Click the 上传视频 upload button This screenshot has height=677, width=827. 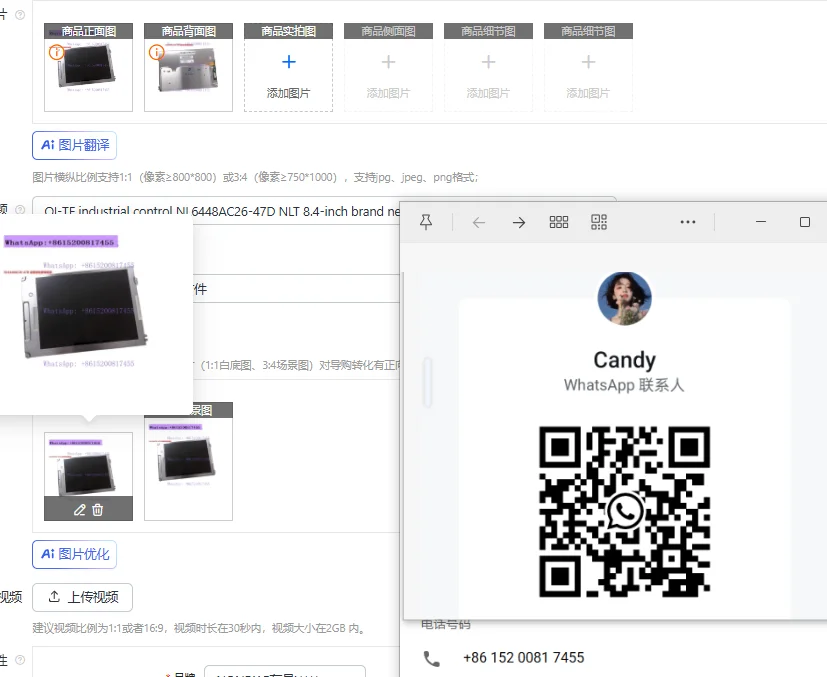click(x=82, y=597)
